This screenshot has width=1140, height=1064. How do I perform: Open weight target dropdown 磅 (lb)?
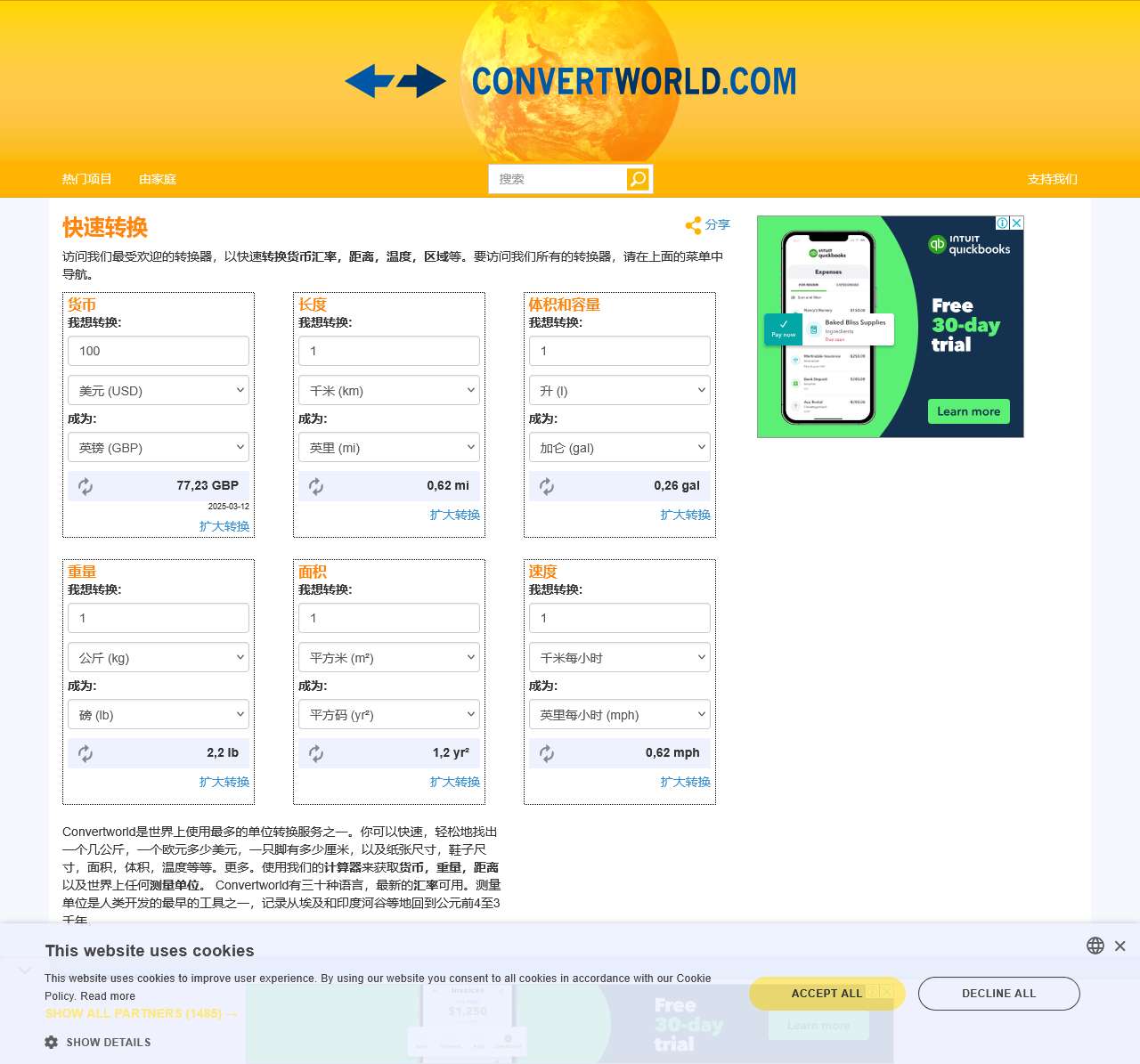click(159, 714)
